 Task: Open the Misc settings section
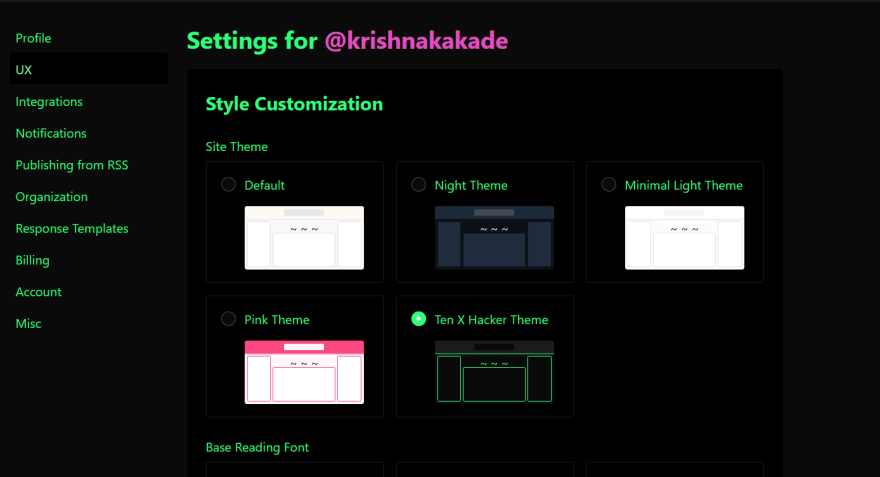[x=29, y=324]
